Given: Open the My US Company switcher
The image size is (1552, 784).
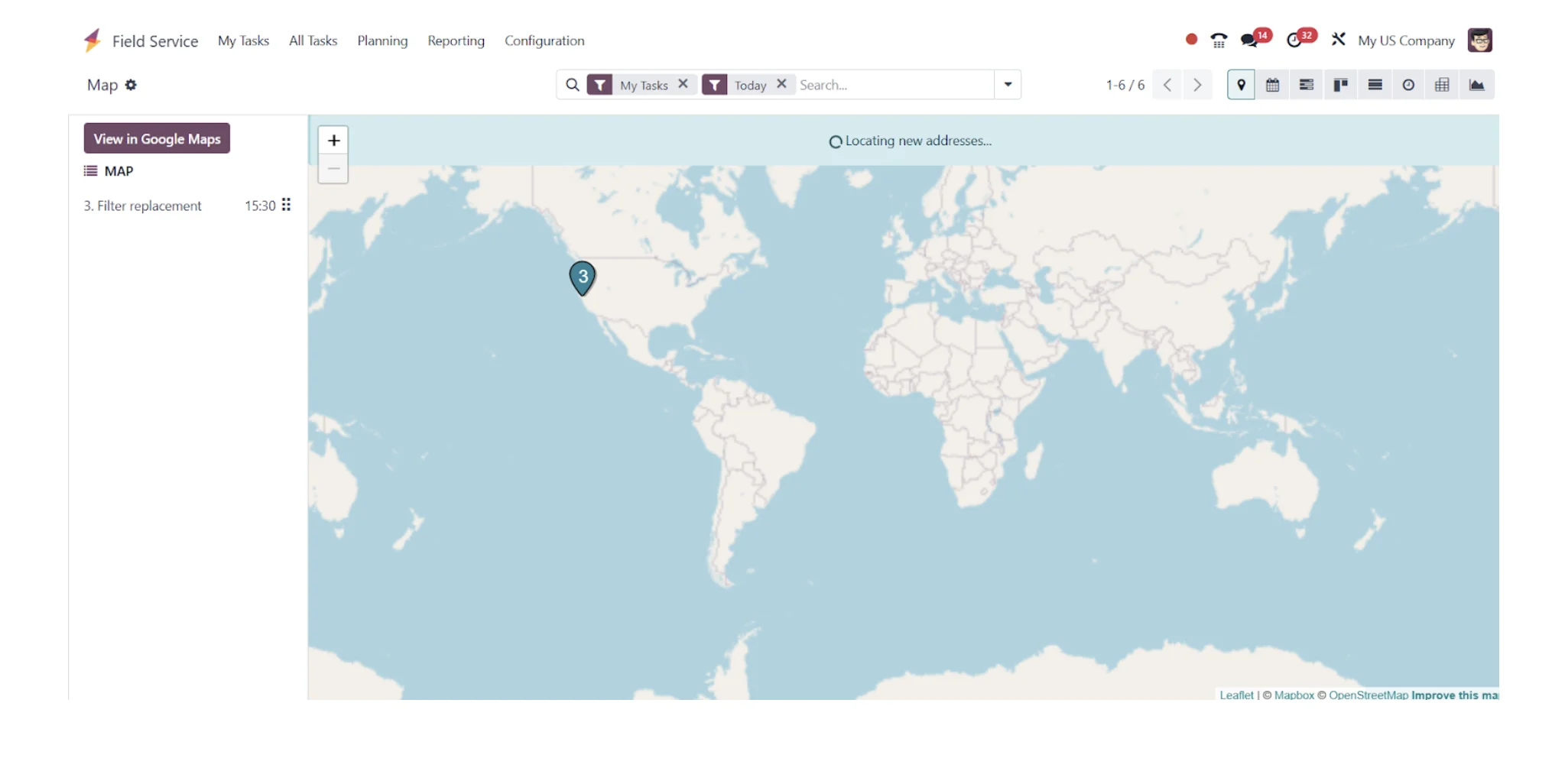Looking at the screenshot, I should 1406,40.
